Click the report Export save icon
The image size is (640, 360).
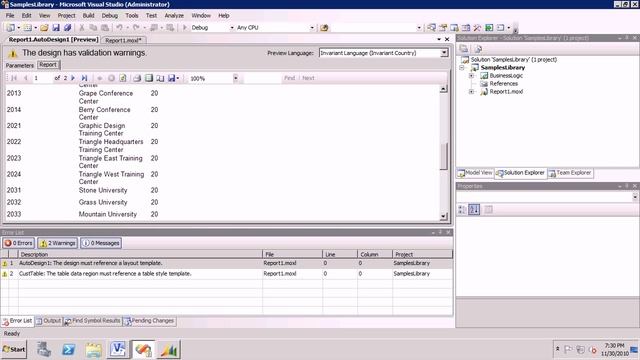[x=171, y=78]
